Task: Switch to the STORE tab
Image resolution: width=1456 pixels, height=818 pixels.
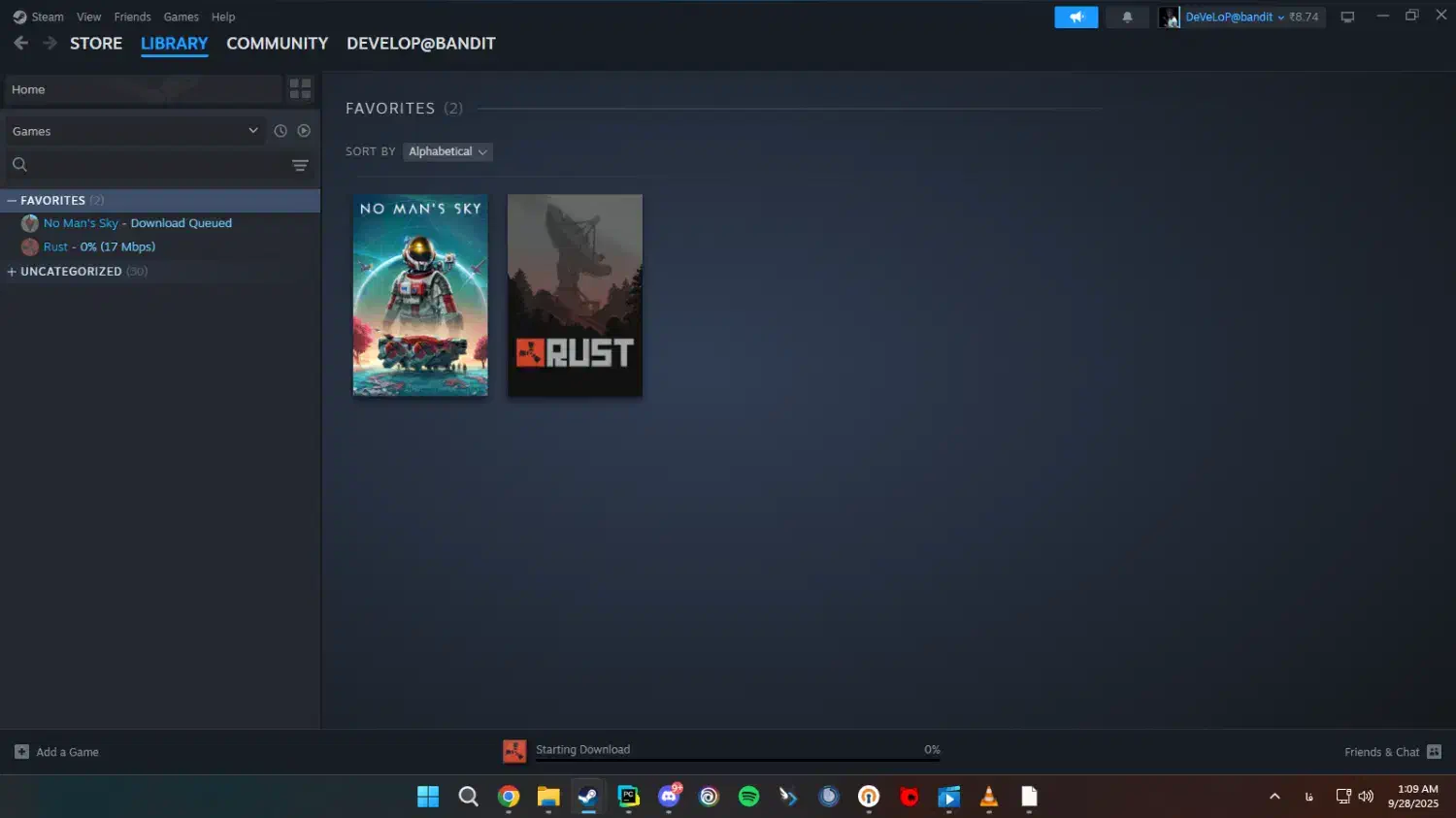Action: pos(96,44)
